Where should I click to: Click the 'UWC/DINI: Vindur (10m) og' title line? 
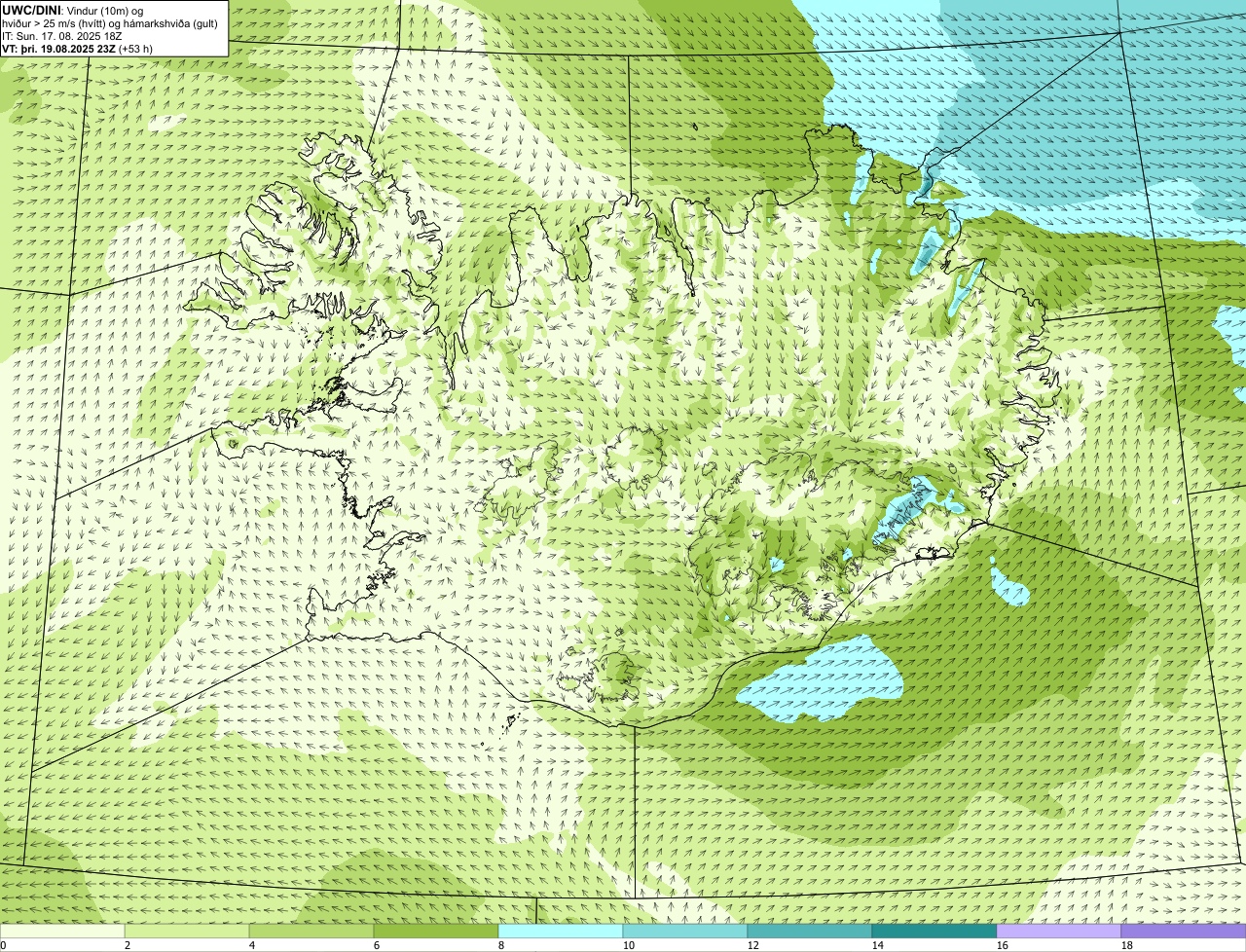point(73,10)
